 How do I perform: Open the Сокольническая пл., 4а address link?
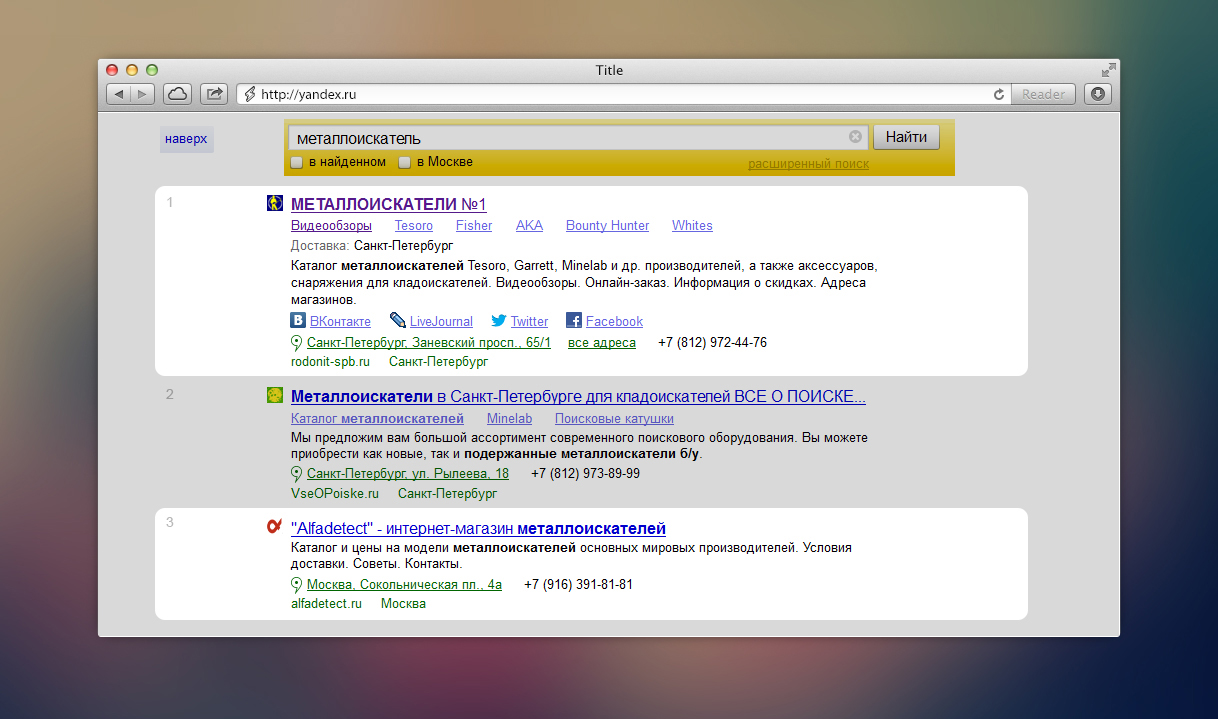point(404,585)
